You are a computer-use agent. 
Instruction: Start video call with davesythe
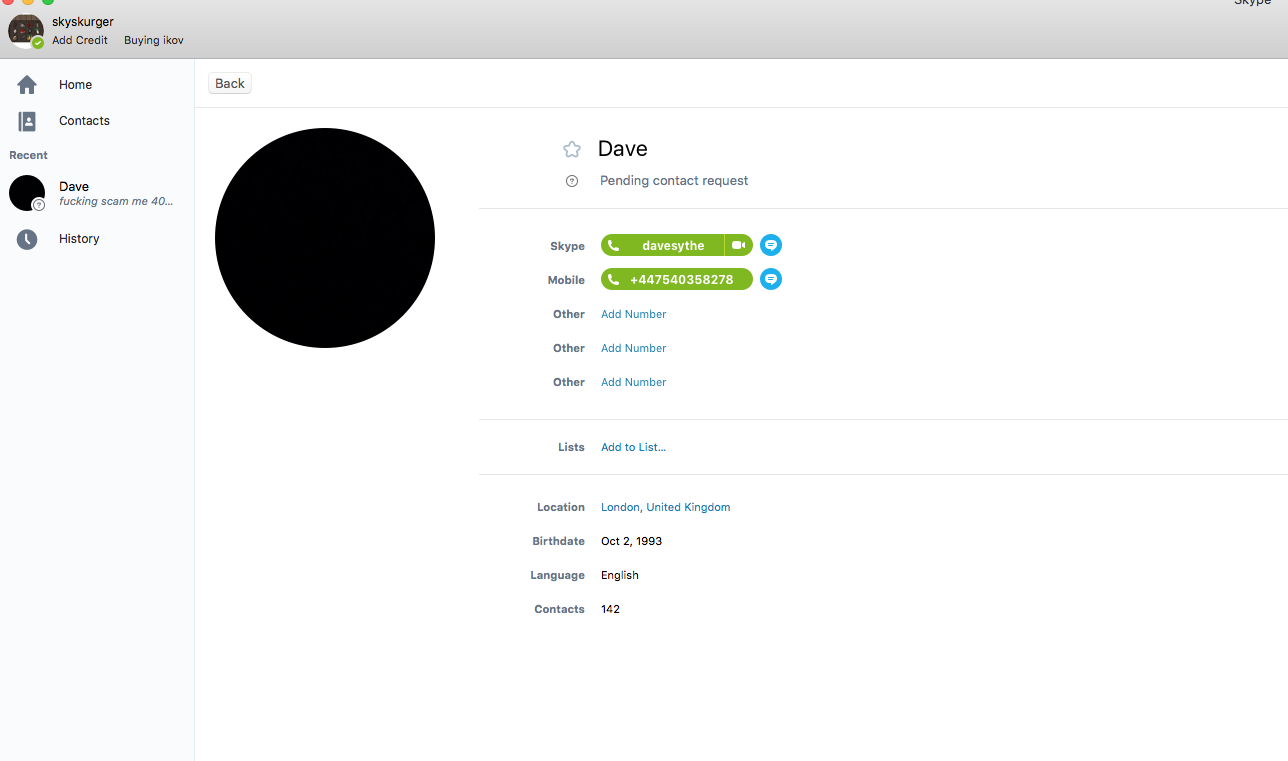pos(739,245)
